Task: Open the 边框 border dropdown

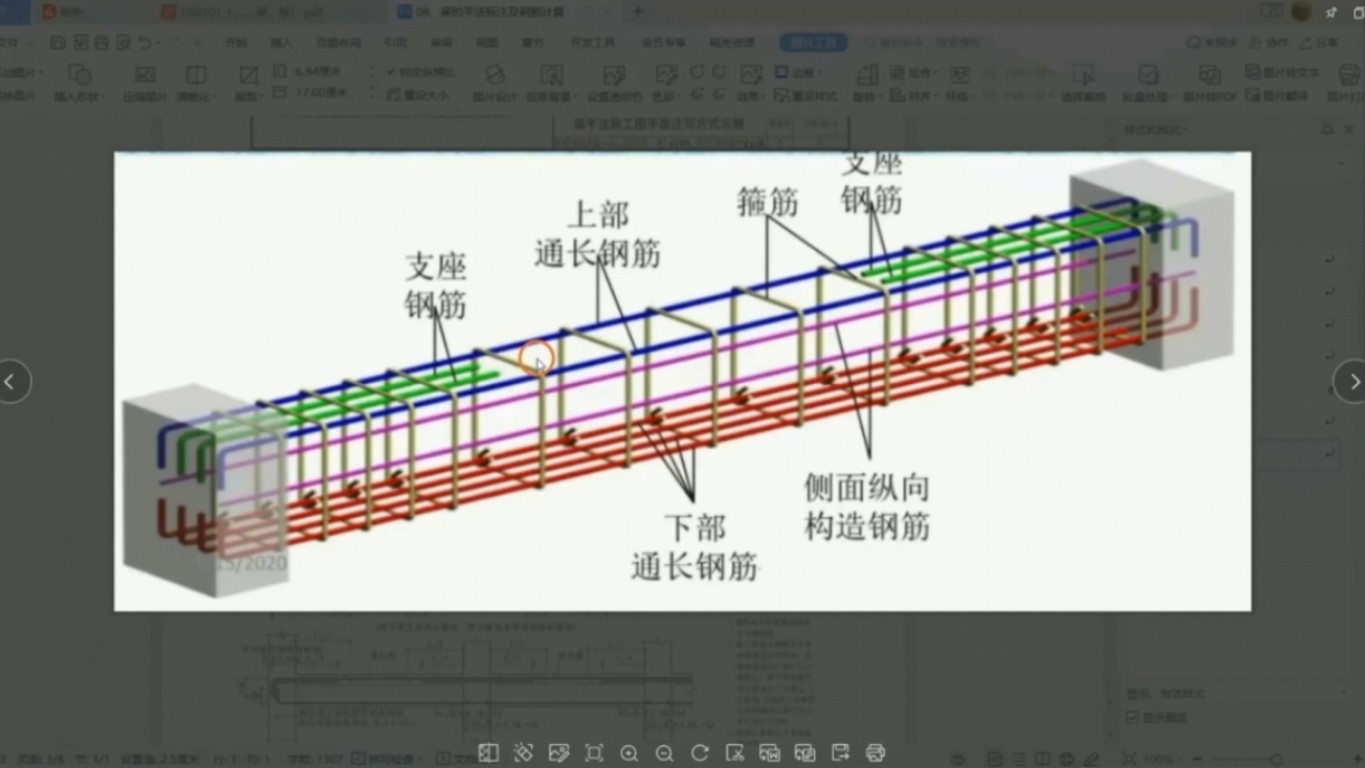Action: [x=799, y=72]
